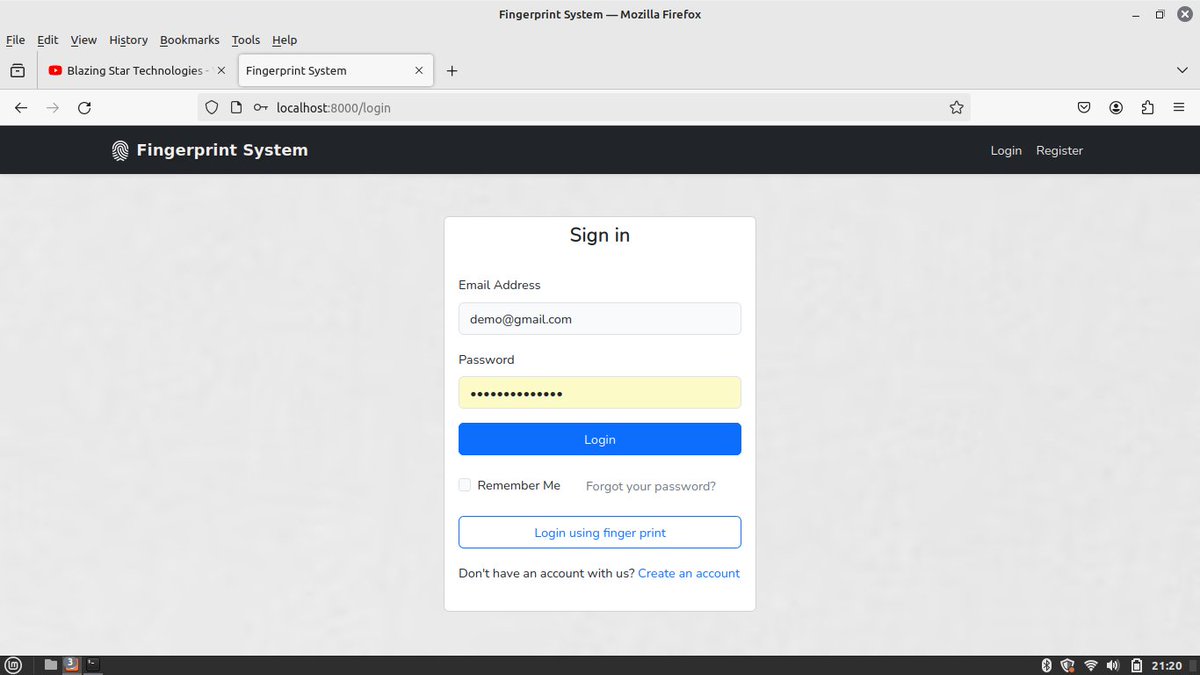Image resolution: width=1200 pixels, height=675 pixels.
Task: Click the blue Login button
Action: (x=600, y=439)
